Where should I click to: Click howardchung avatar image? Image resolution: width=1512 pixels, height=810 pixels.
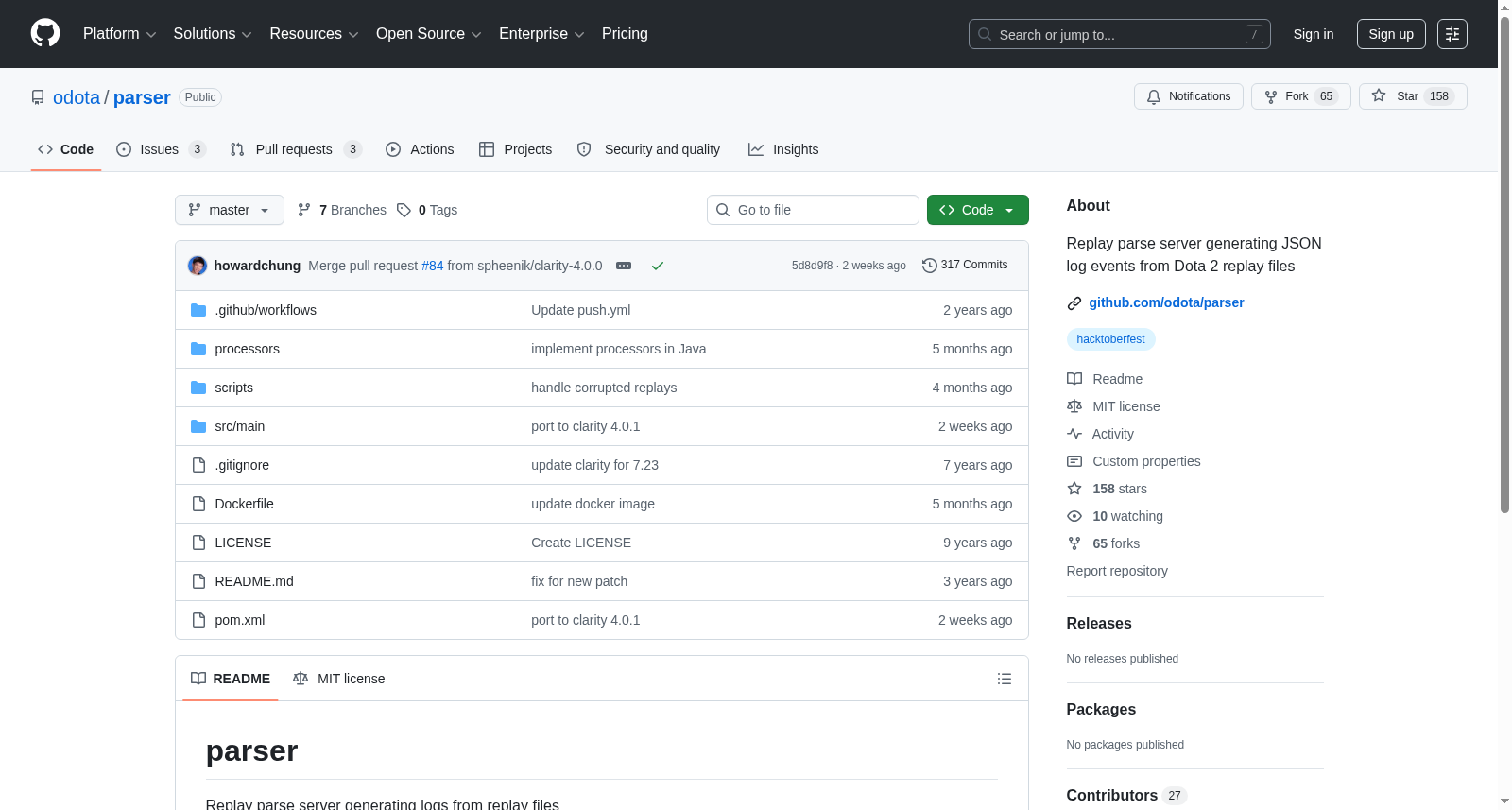point(198,266)
